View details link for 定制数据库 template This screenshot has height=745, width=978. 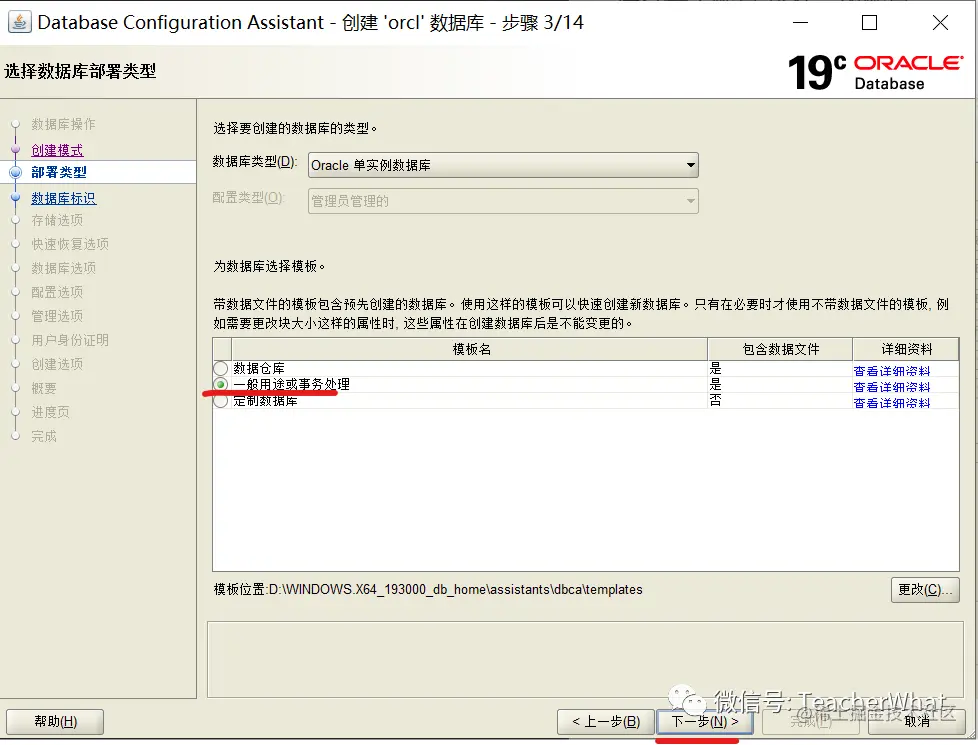pyautogui.click(x=891, y=404)
